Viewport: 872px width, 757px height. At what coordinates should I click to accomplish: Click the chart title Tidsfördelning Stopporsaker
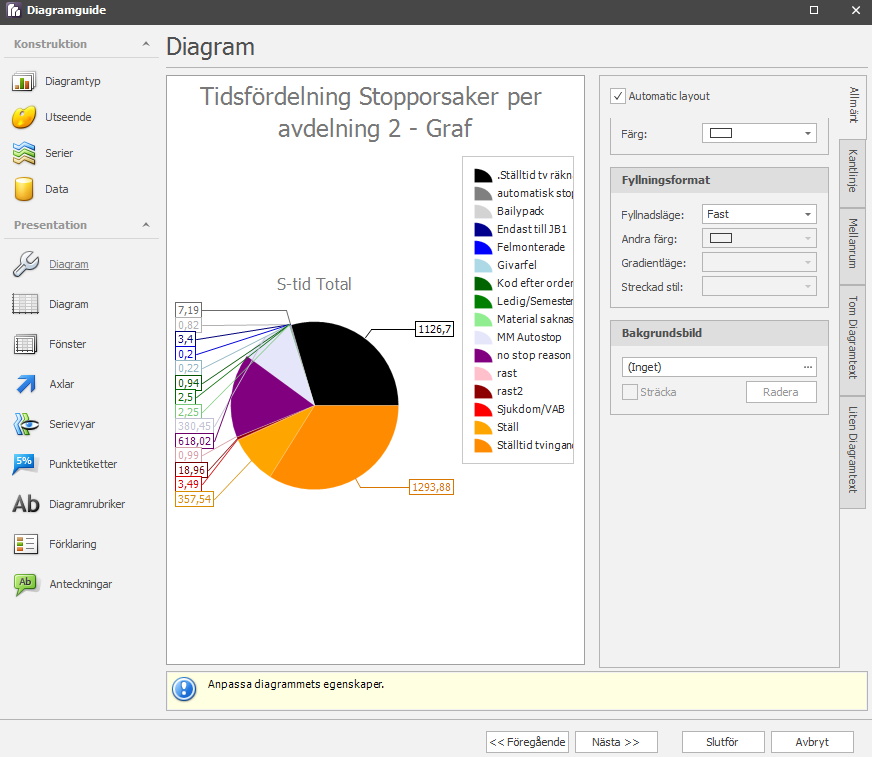371,112
